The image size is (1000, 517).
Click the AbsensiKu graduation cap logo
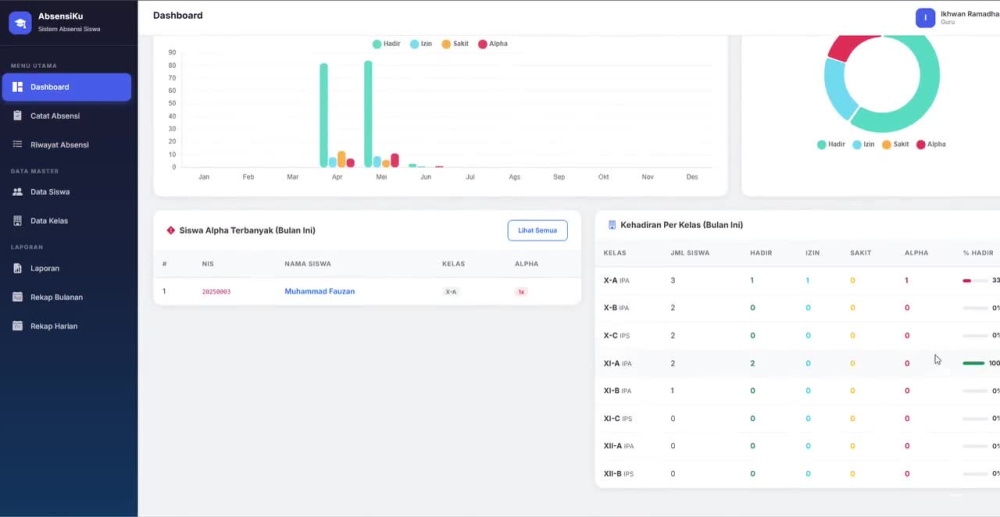click(x=20, y=22)
